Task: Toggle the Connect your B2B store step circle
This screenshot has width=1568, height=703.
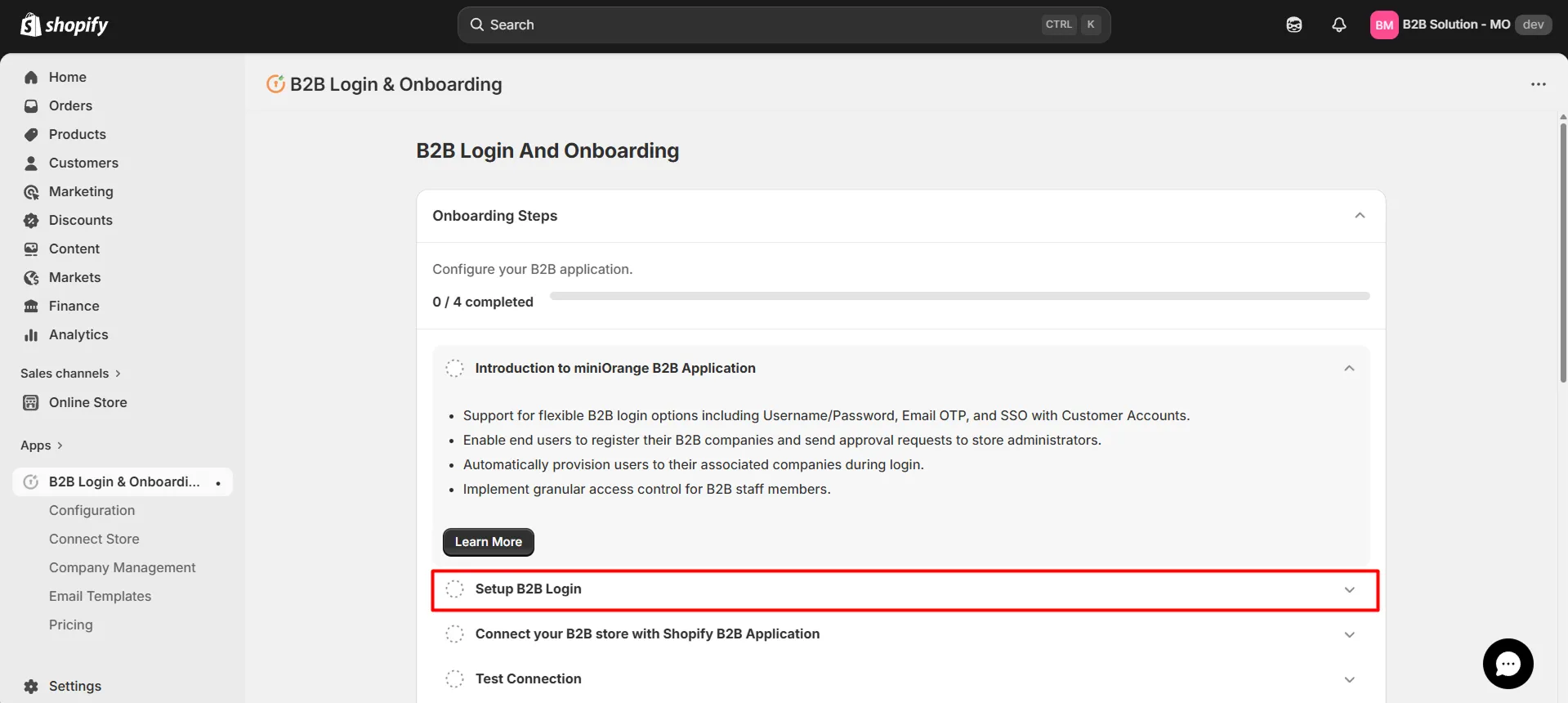Action: 454,634
